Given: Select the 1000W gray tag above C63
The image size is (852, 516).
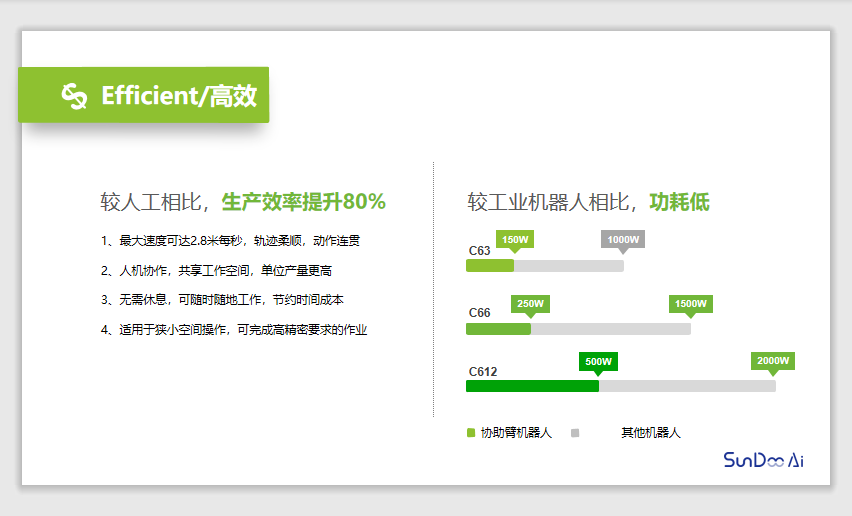Looking at the screenshot, I should pyautogui.click(x=622, y=239).
